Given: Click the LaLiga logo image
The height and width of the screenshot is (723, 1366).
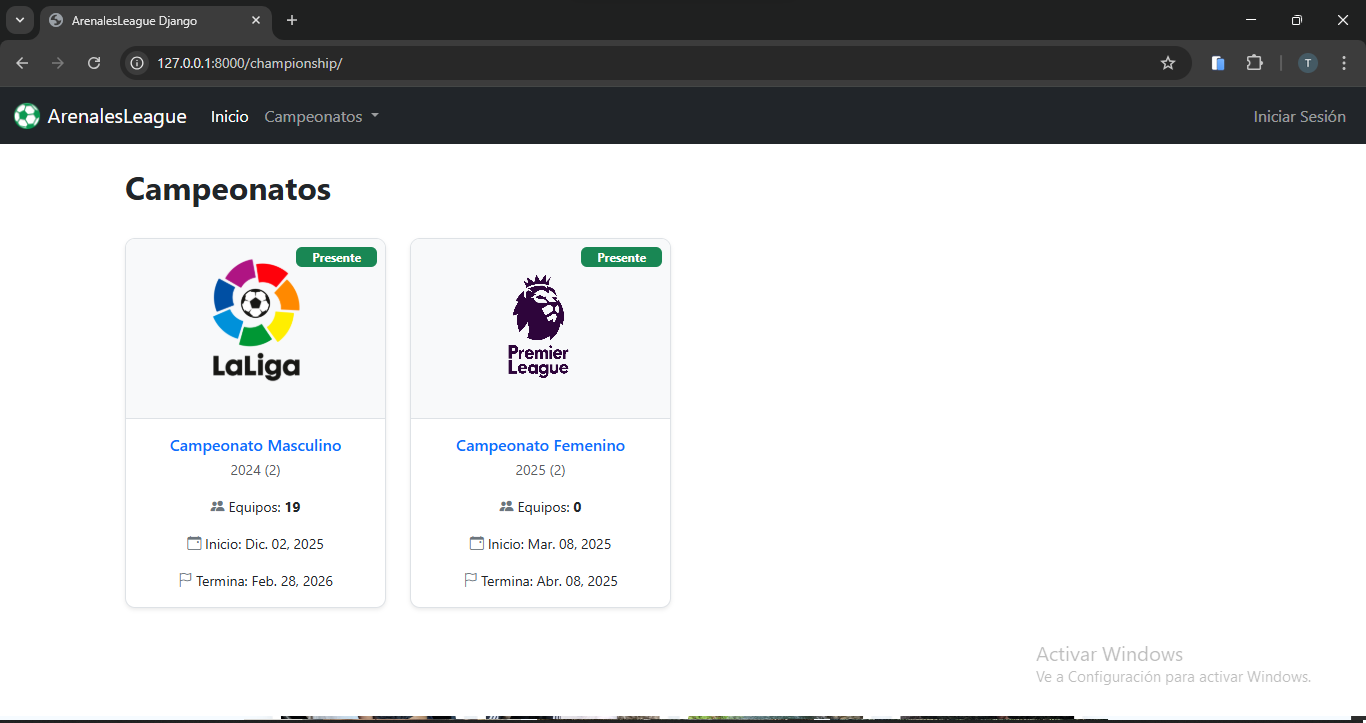Looking at the screenshot, I should 256,320.
